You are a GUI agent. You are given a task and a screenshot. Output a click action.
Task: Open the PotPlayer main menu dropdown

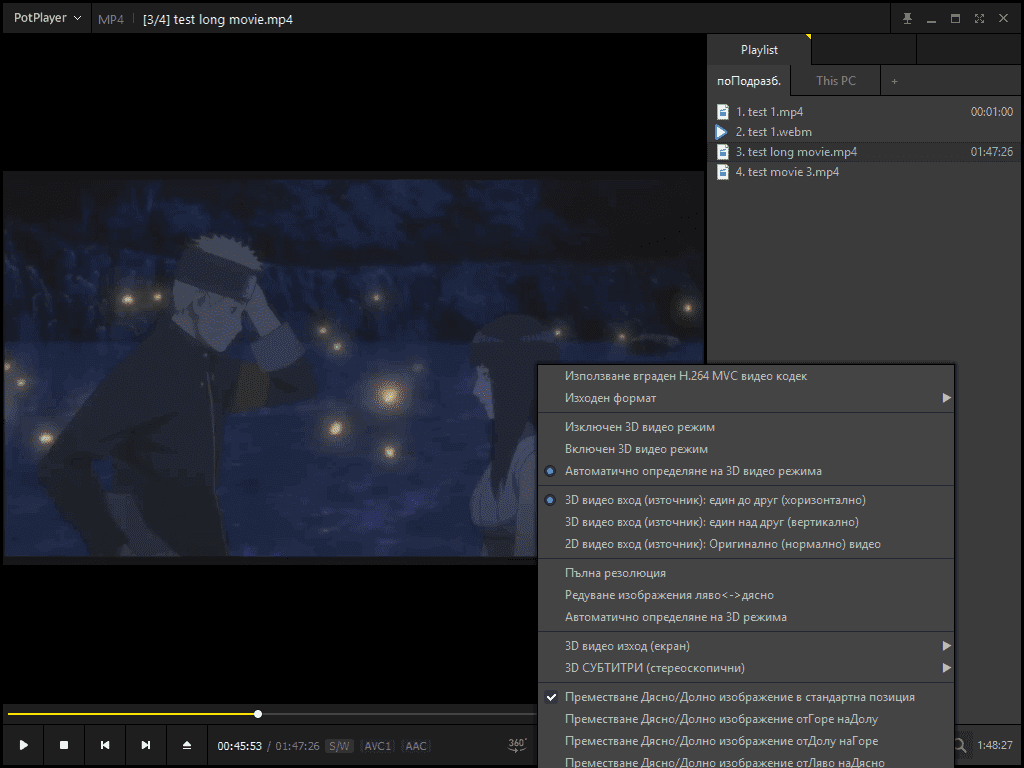click(x=47, y=18)
